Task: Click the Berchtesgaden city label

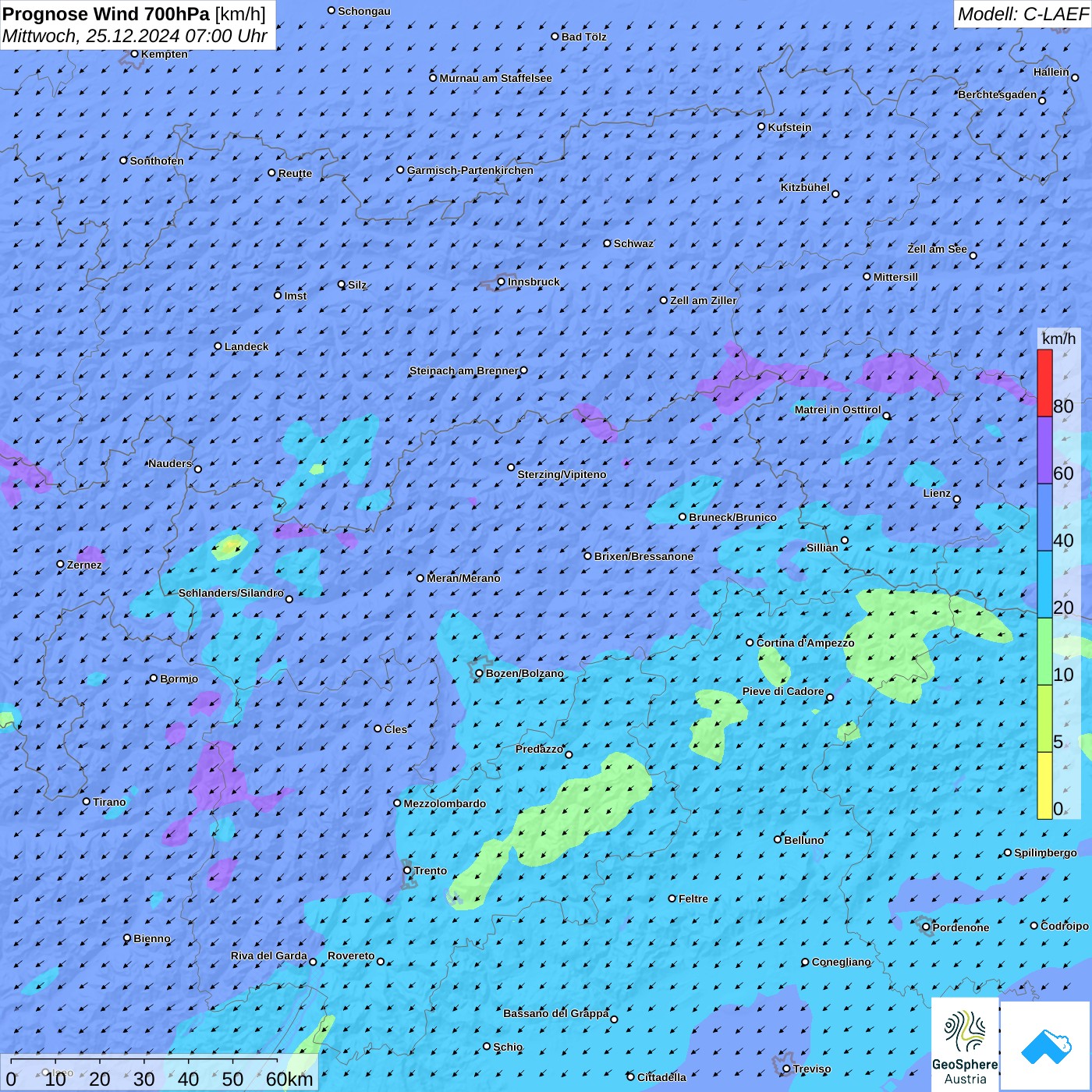Action: point(998,94)
